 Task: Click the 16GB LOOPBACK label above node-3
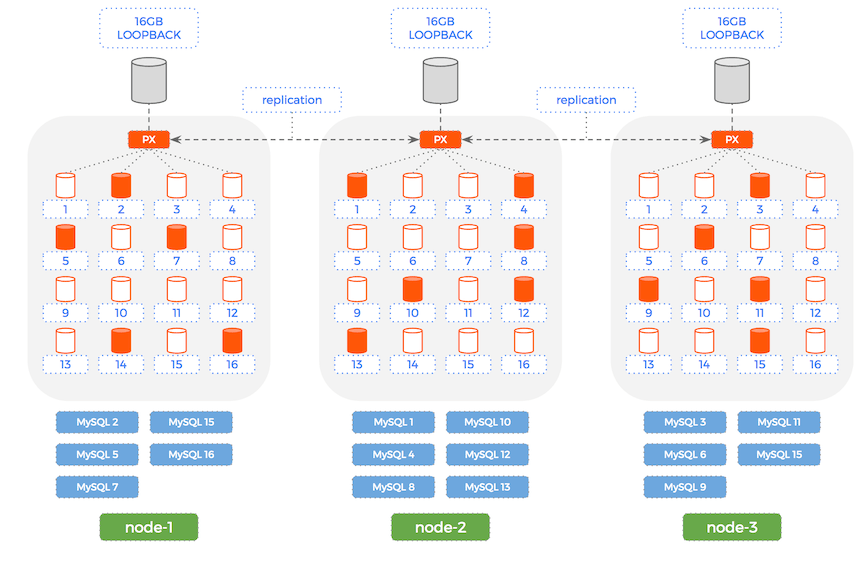pos(732,27)
